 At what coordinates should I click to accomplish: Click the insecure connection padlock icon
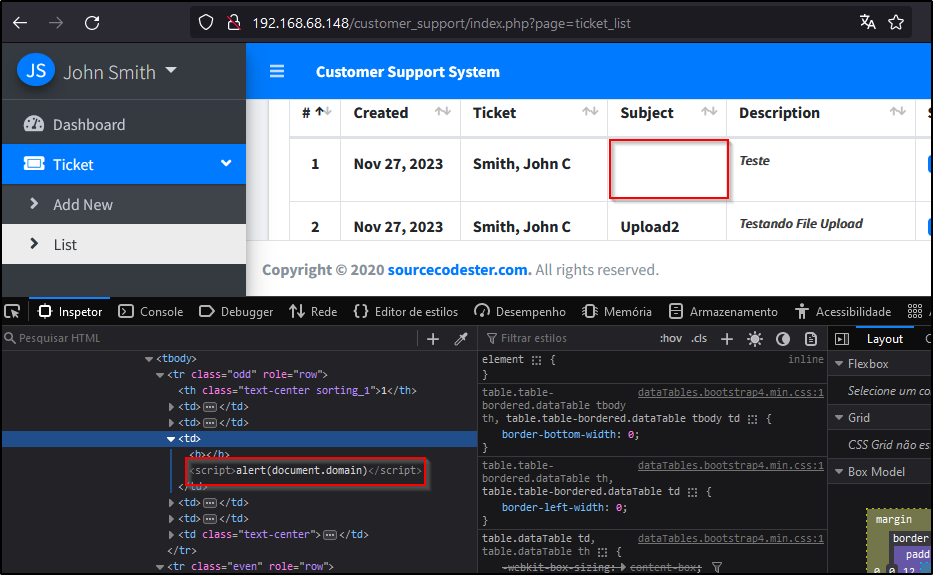(x=234, y=23)
